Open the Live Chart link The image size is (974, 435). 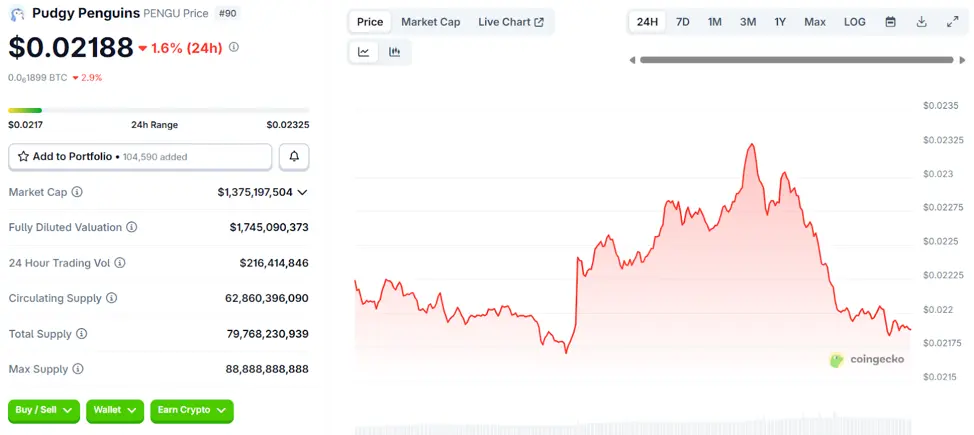(x=511, y=22)
